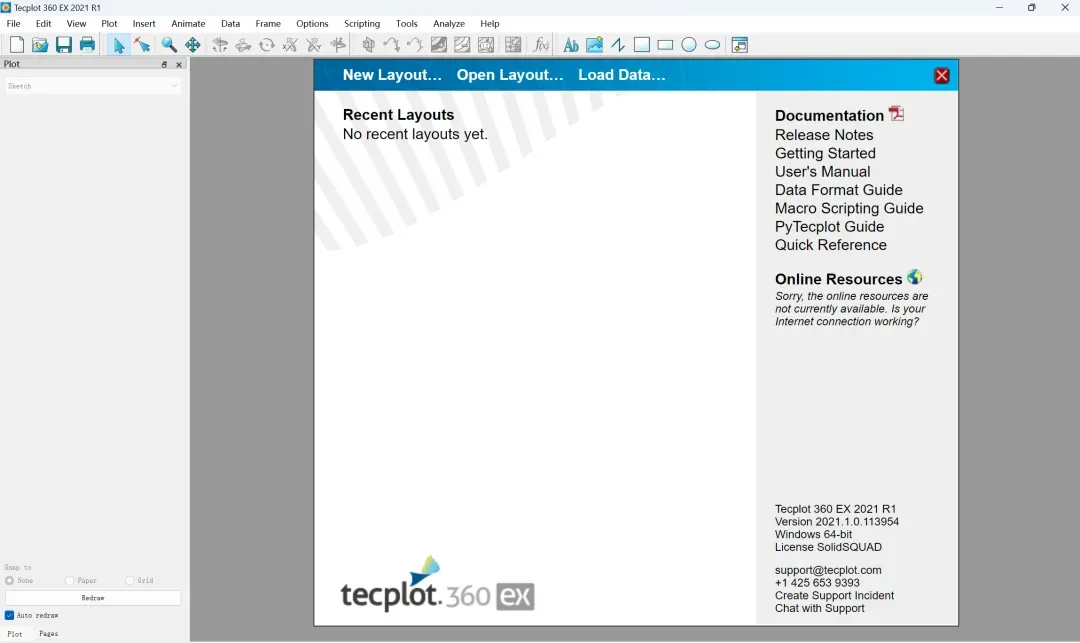
Task: Select the Translate four-arrow tool
Action: pos(192,45)
